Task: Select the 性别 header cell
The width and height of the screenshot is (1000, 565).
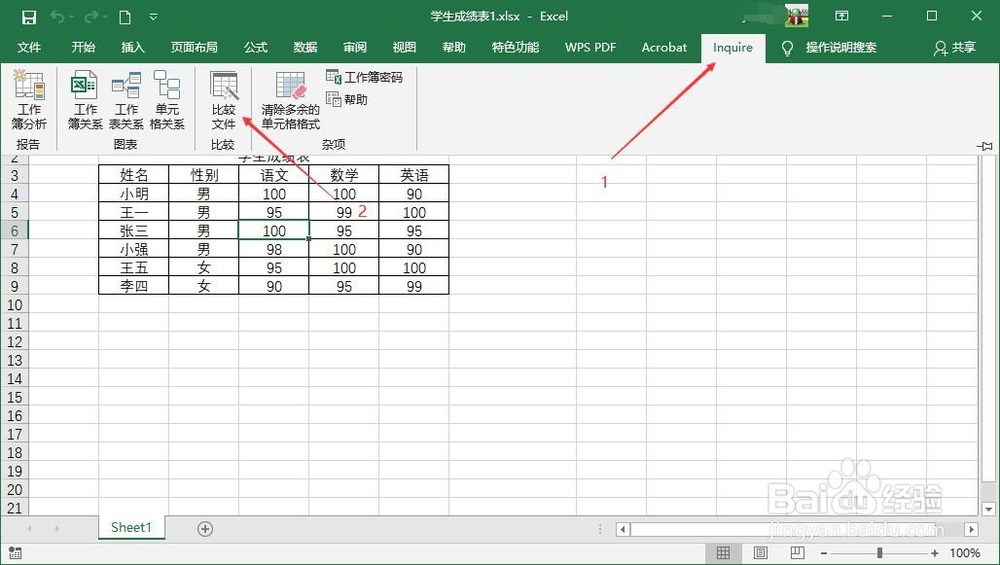Action: 203,175
